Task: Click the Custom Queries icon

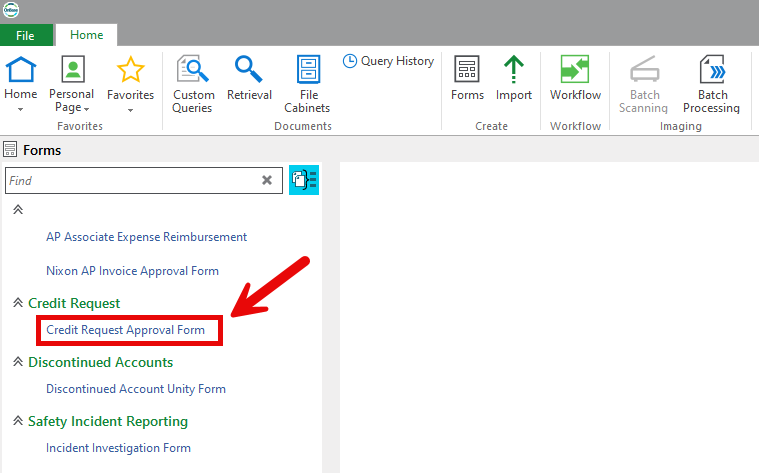Action: tap(193, 70)
